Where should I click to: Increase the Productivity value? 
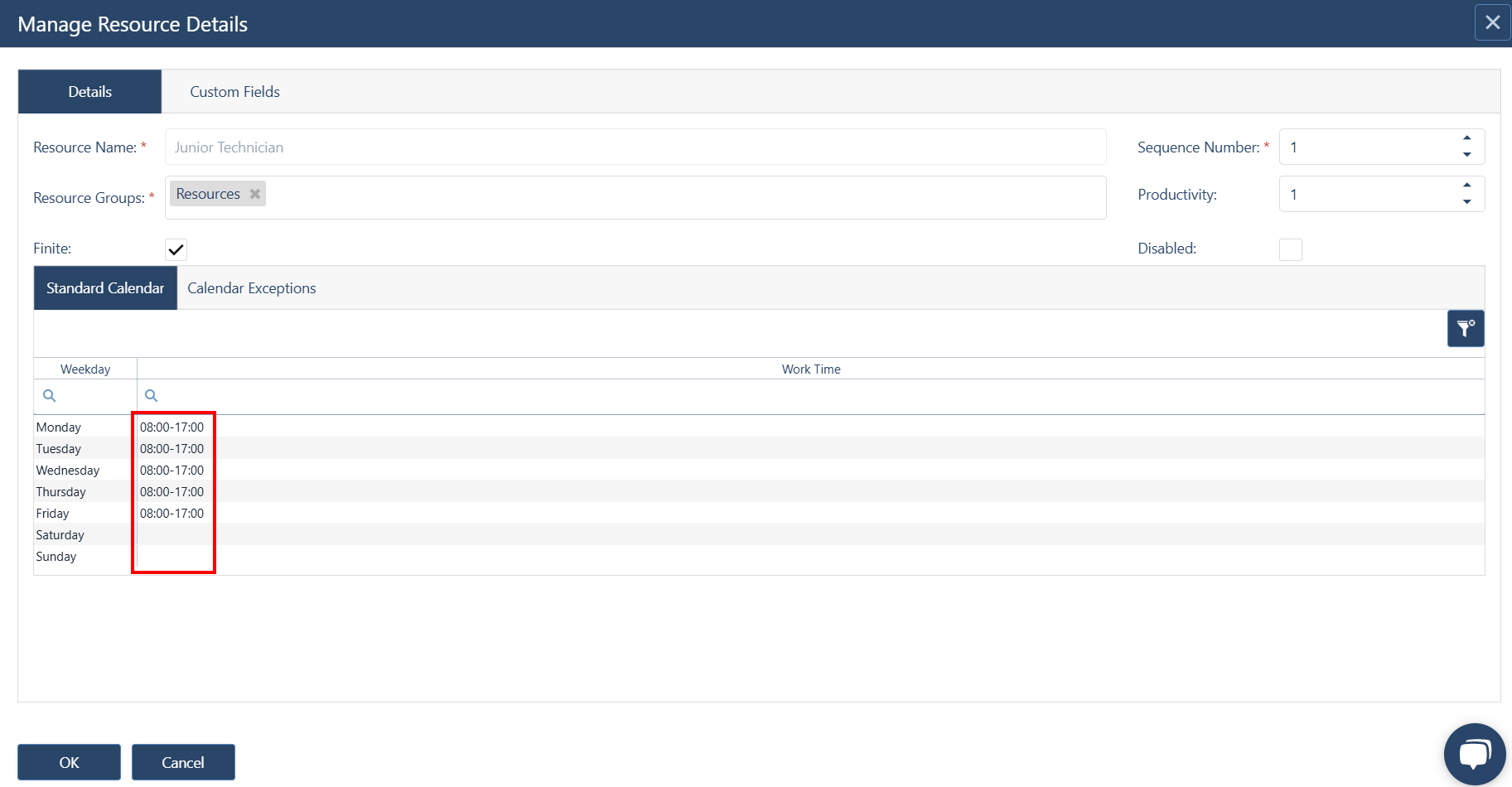click(x=1467, y=186)
